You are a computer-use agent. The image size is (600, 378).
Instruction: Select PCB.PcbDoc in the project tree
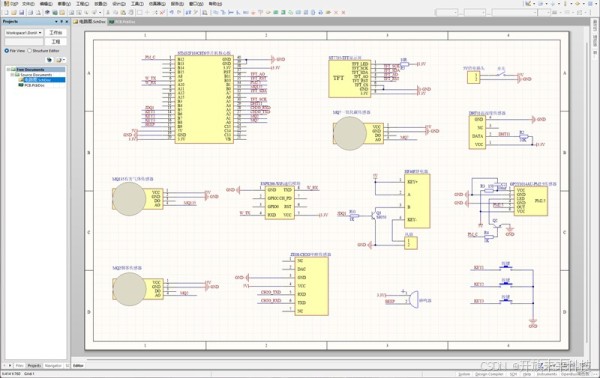point(34,85)
